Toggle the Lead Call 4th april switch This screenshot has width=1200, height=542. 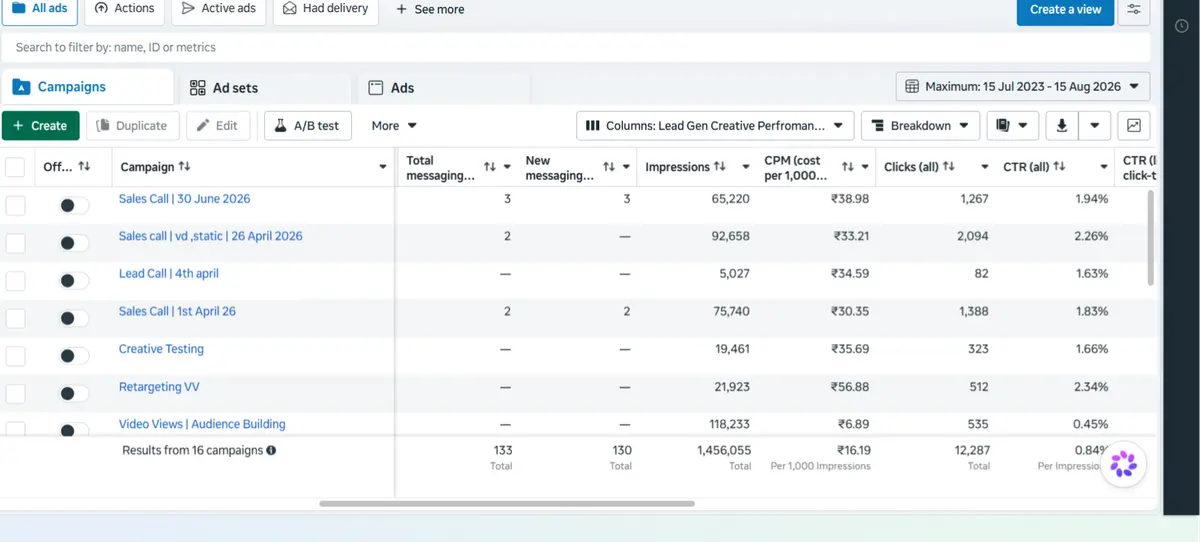coord(74,280)
